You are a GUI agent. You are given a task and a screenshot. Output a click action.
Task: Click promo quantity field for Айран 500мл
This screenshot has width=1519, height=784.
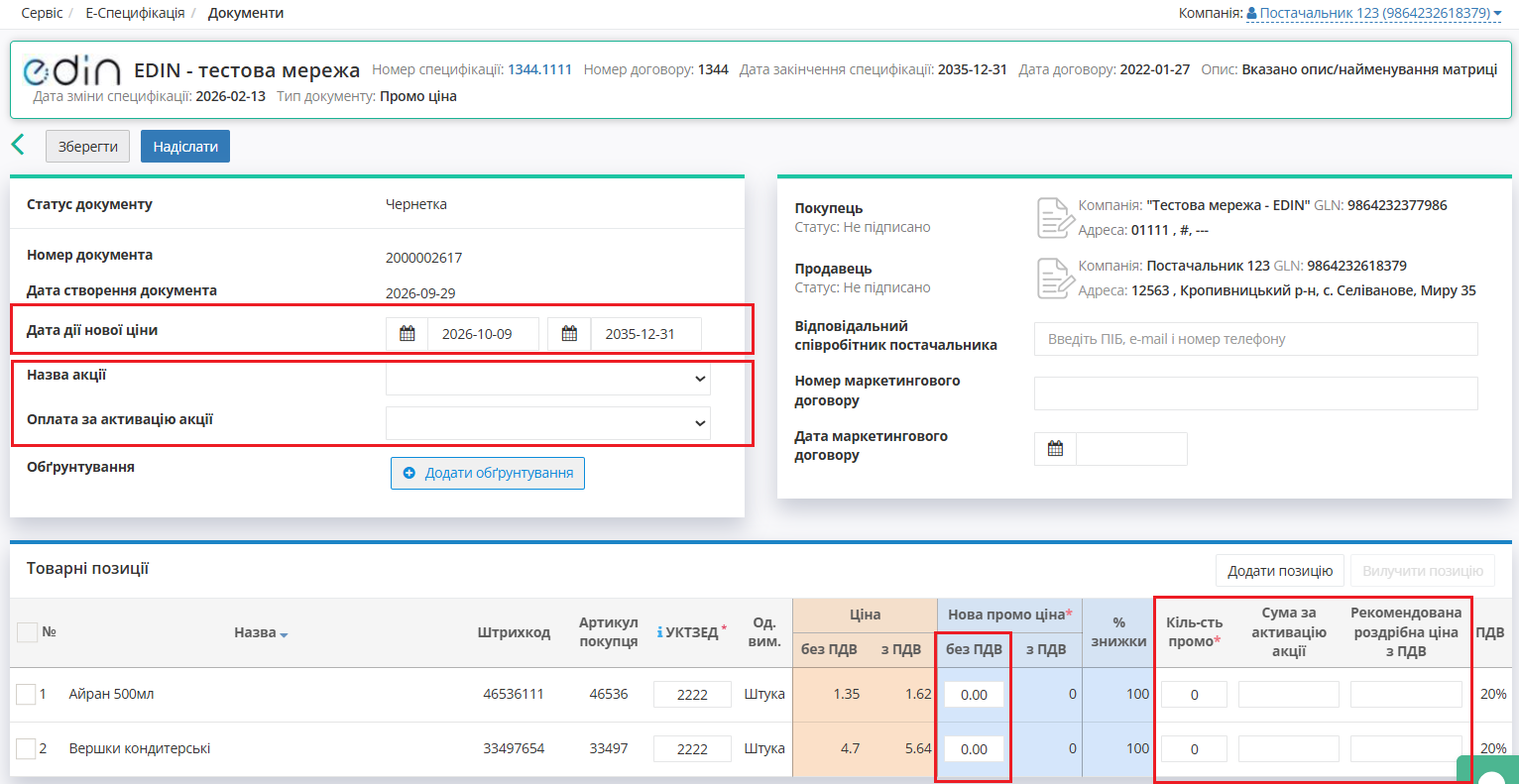point(1195,695)
